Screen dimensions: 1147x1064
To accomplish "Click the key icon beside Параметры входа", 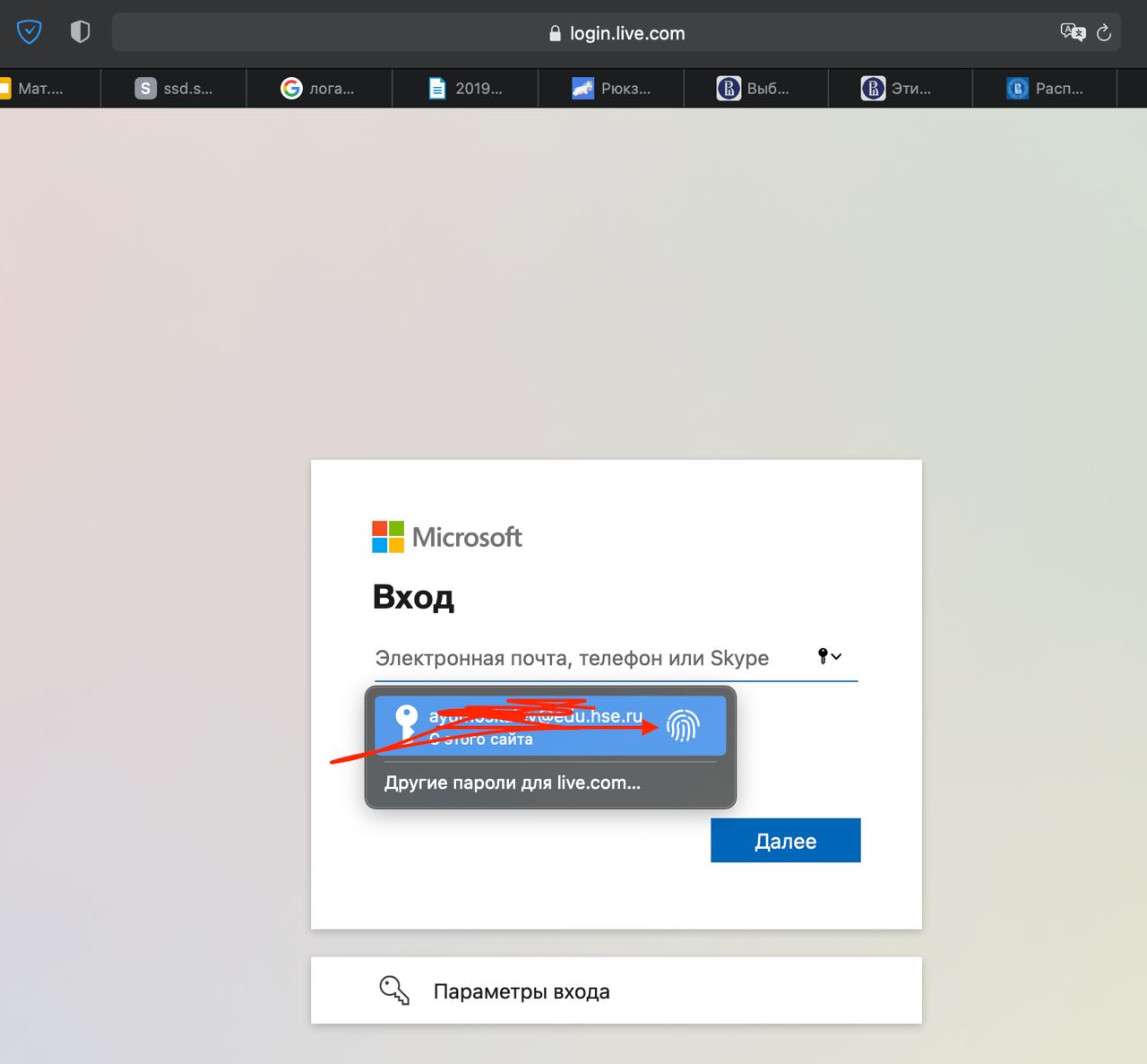I will [x=394, y=990].
